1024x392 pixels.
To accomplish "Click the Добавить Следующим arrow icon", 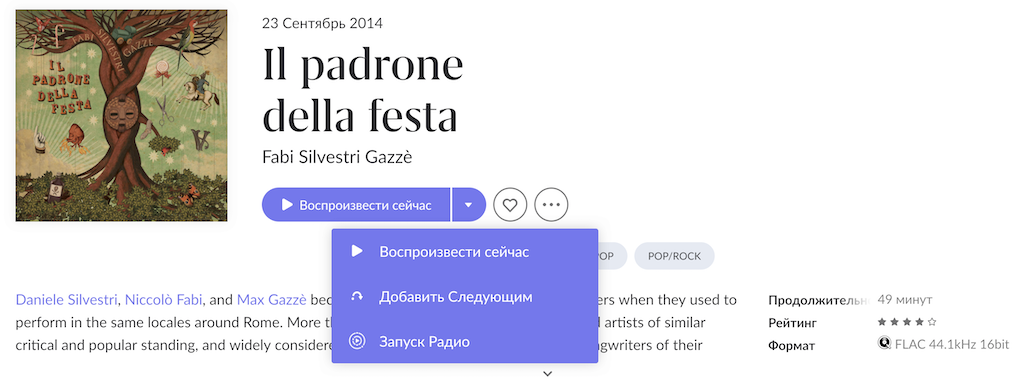I will click(357, 297).
